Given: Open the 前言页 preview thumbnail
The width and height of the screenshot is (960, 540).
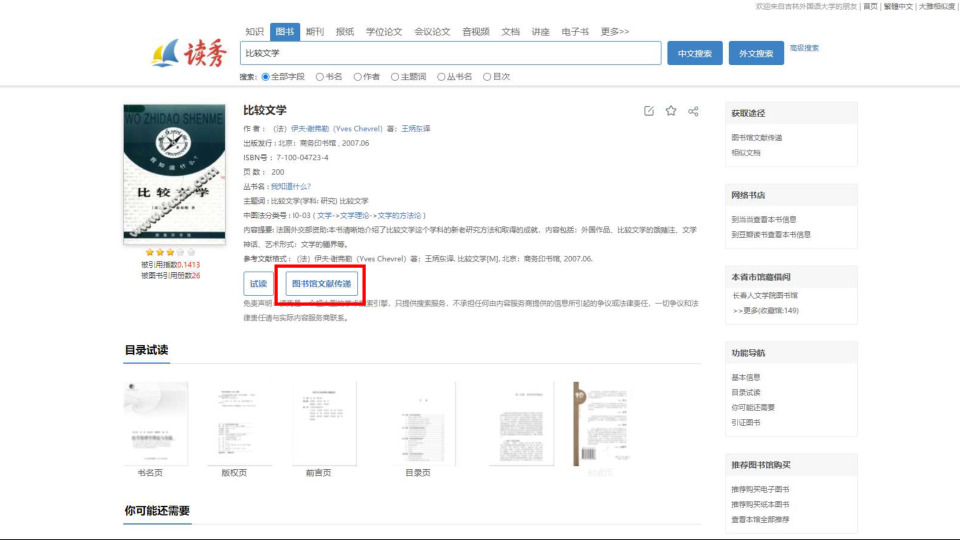Looking at the screenshot, I should click(324, 424).
